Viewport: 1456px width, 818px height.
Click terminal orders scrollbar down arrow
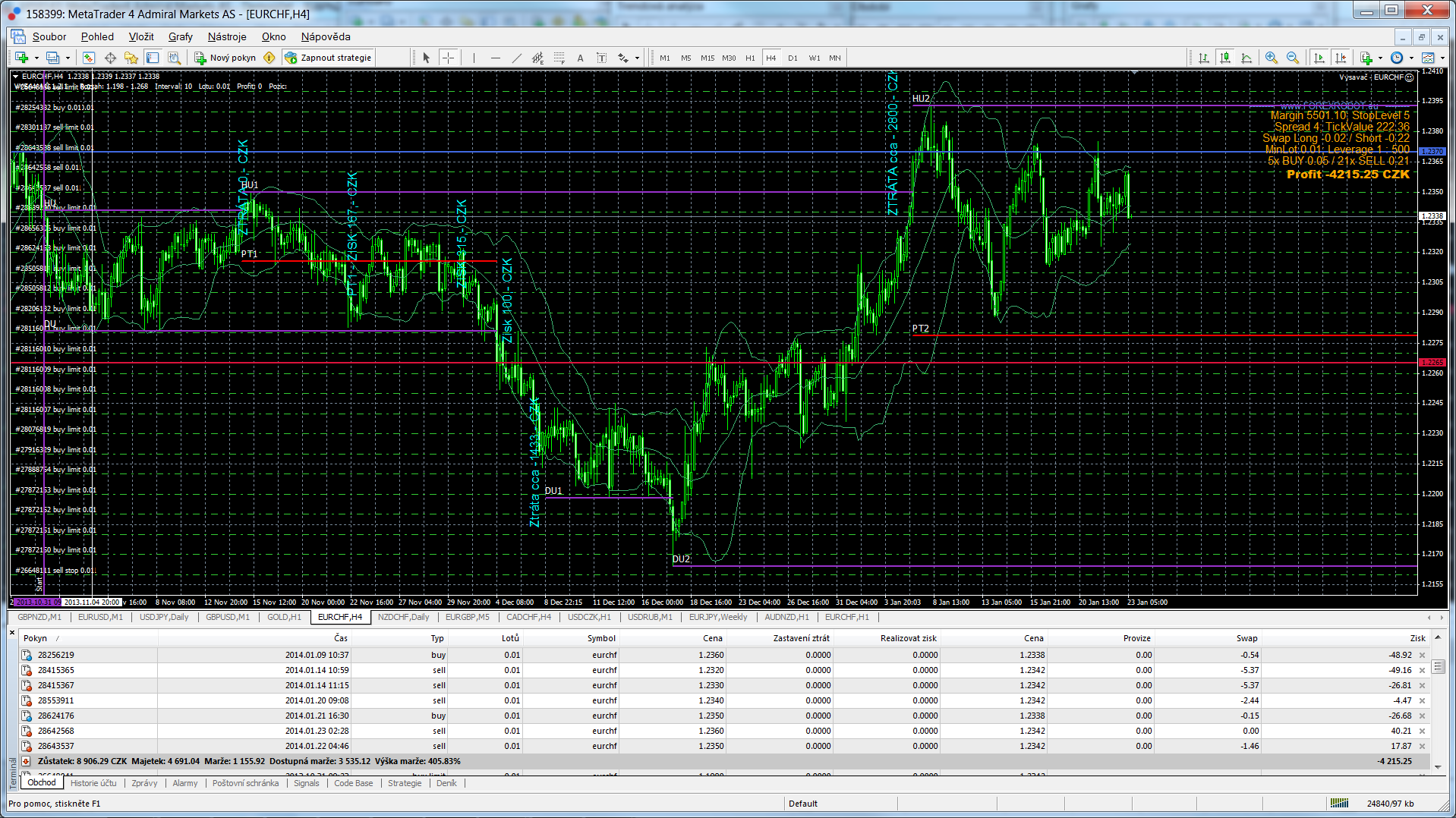[x=1438, y=767]
